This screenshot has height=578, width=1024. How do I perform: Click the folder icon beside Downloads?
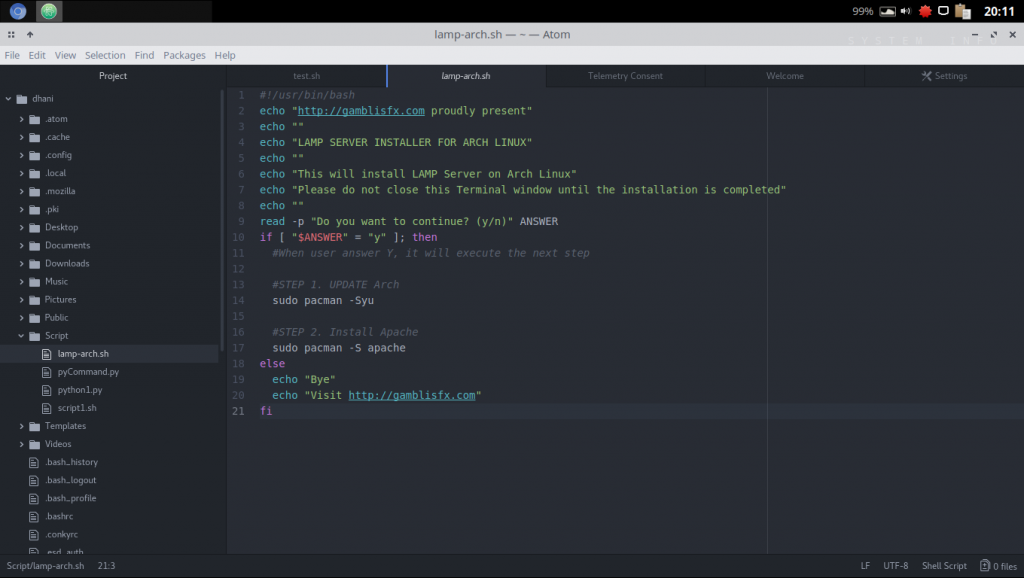coord(34,264)
